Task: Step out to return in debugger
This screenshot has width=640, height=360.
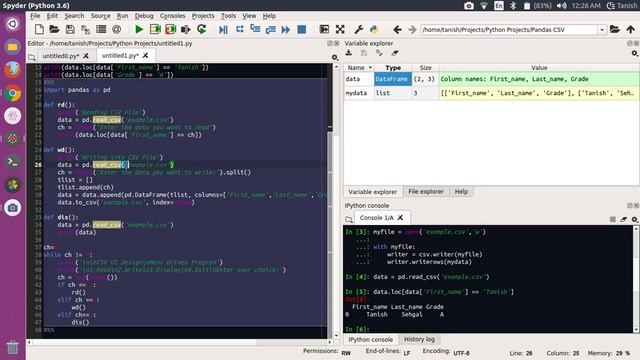Action: tap(270, 29)
